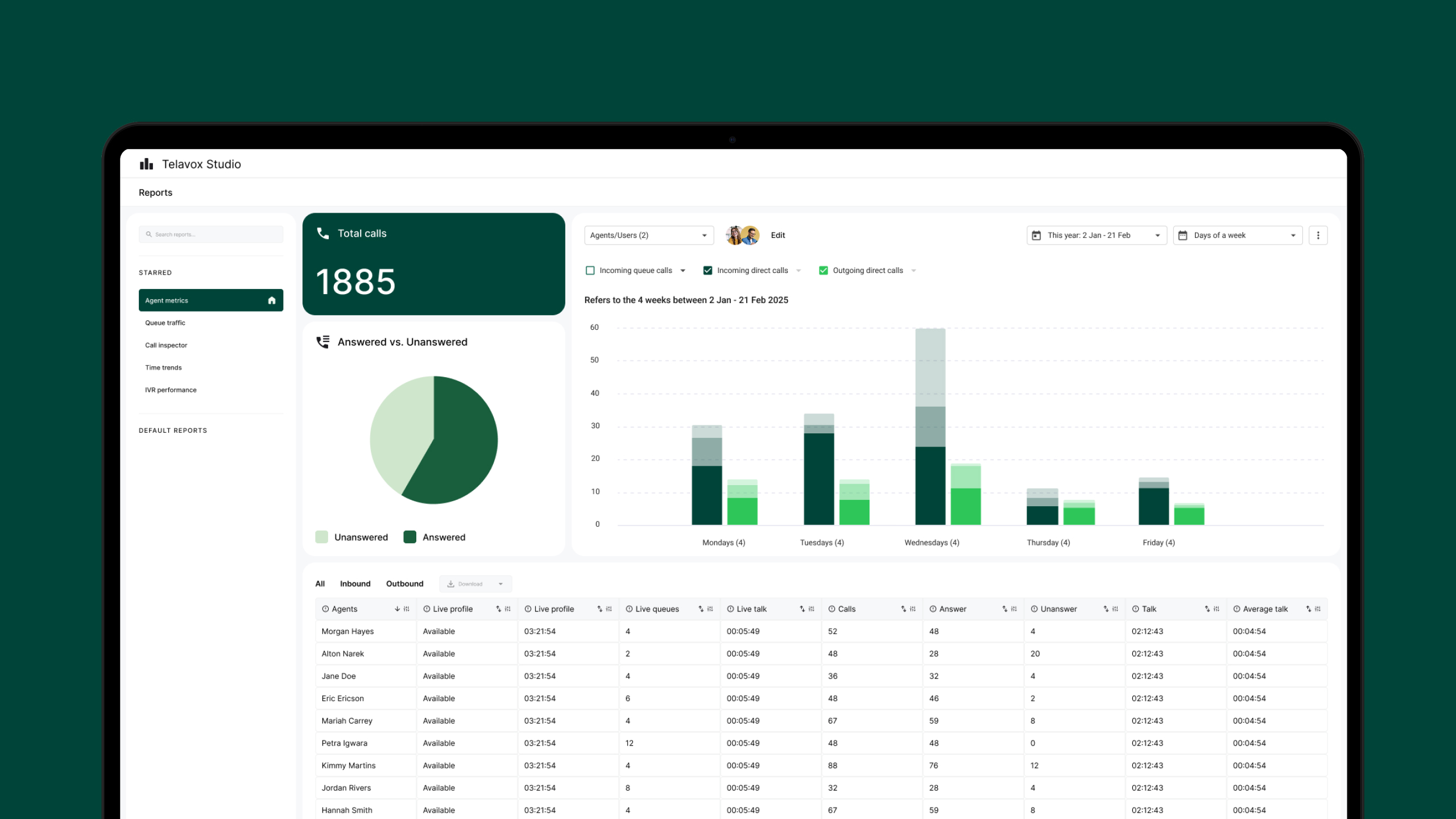Click the Download button
This screenshot has height=819, width=1456.
(470, 584)
